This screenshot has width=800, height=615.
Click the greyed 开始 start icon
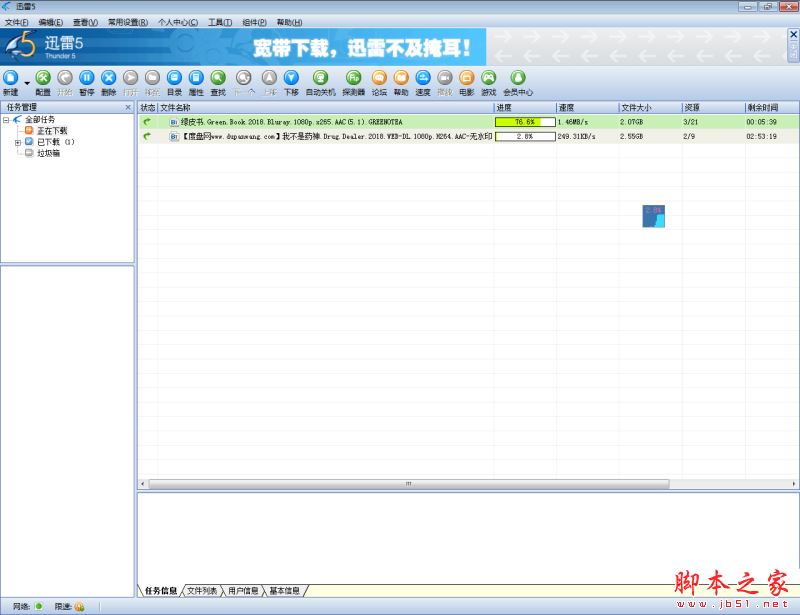pyautogui.click(x=65, y=78)
